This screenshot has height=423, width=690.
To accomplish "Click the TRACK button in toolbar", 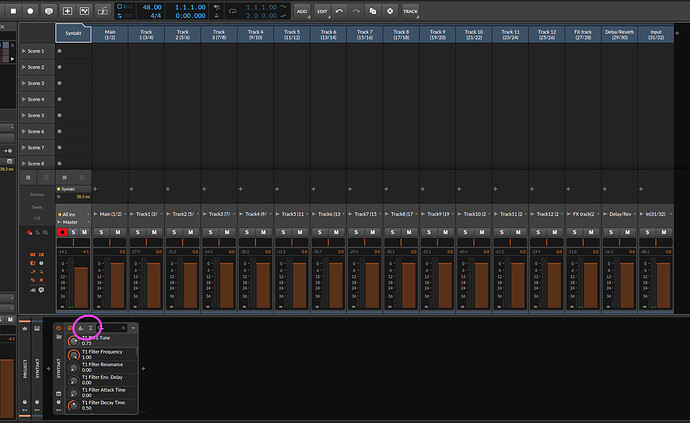I will pos(410,10).
